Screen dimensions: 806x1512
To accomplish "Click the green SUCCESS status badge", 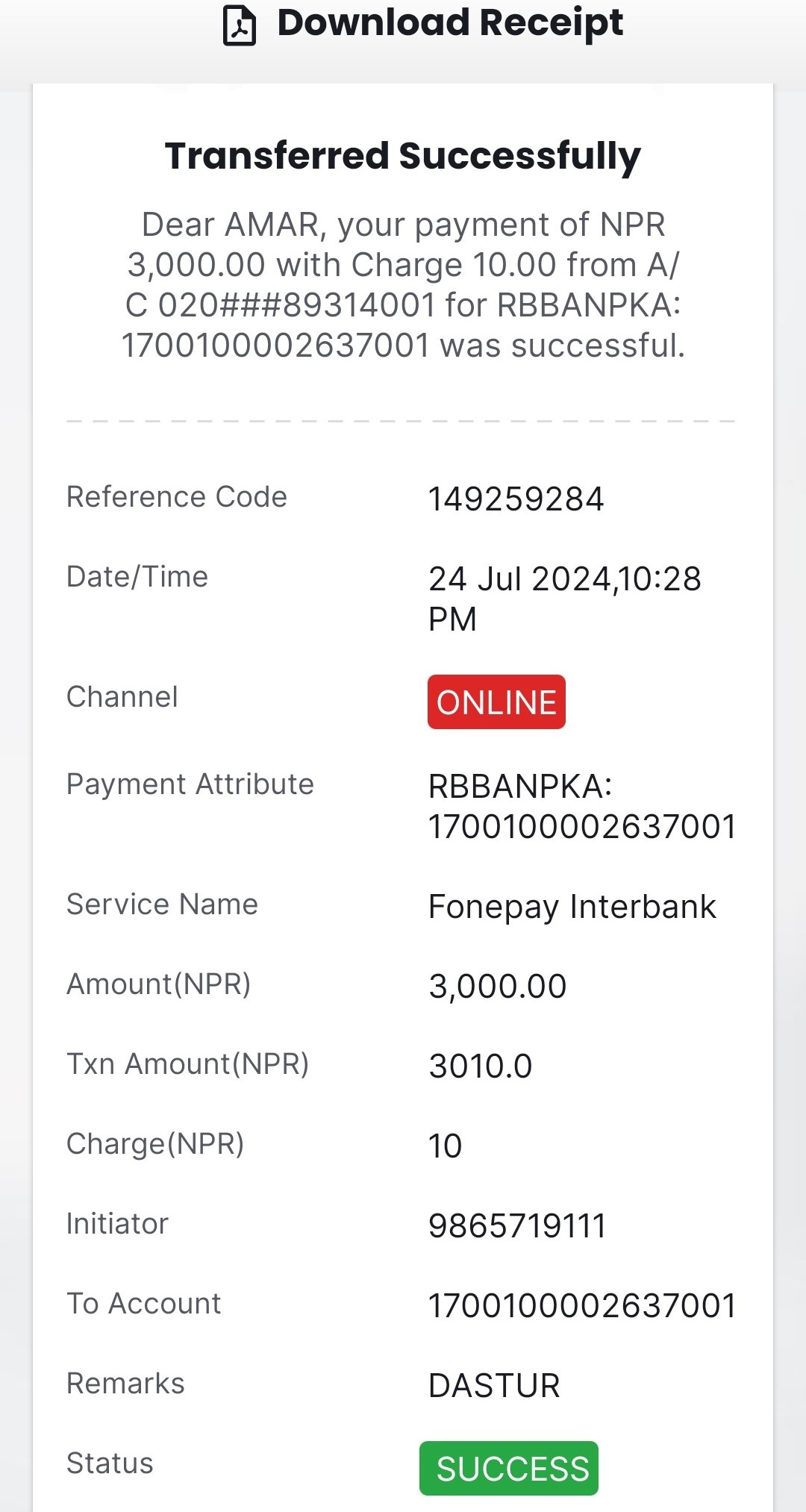I will [509, 1468].
